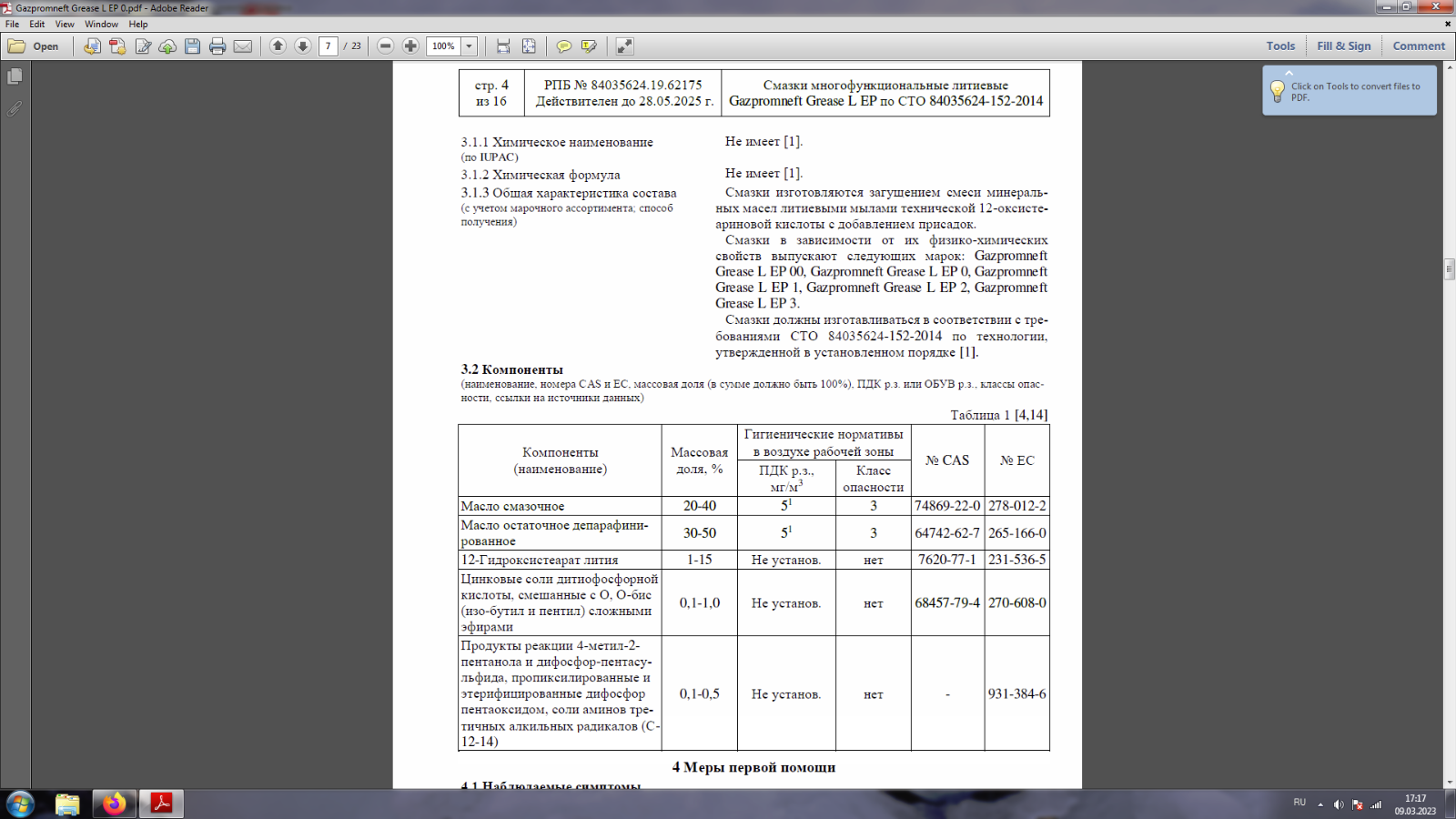This screenshot has width=1456, height=819.
Task: Click the Convert file to PDF icon
Action: click(x=92, y=46)
